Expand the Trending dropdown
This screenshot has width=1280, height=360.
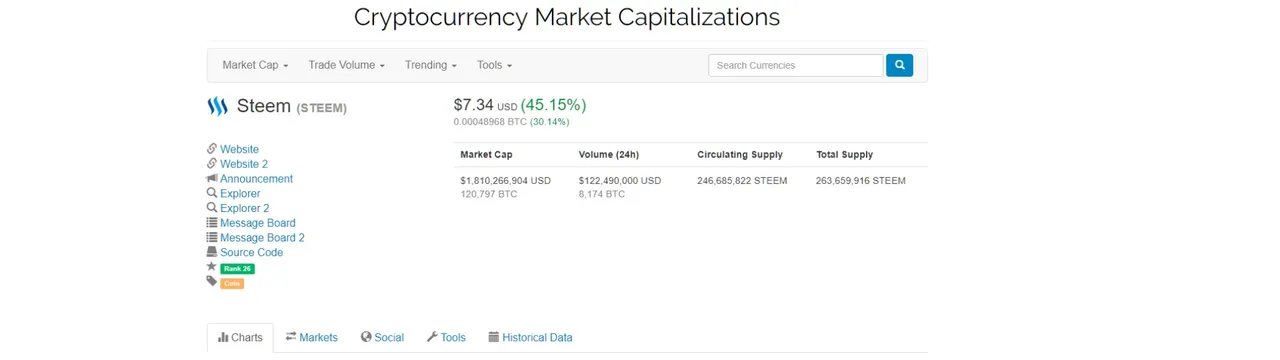[430, 65]
